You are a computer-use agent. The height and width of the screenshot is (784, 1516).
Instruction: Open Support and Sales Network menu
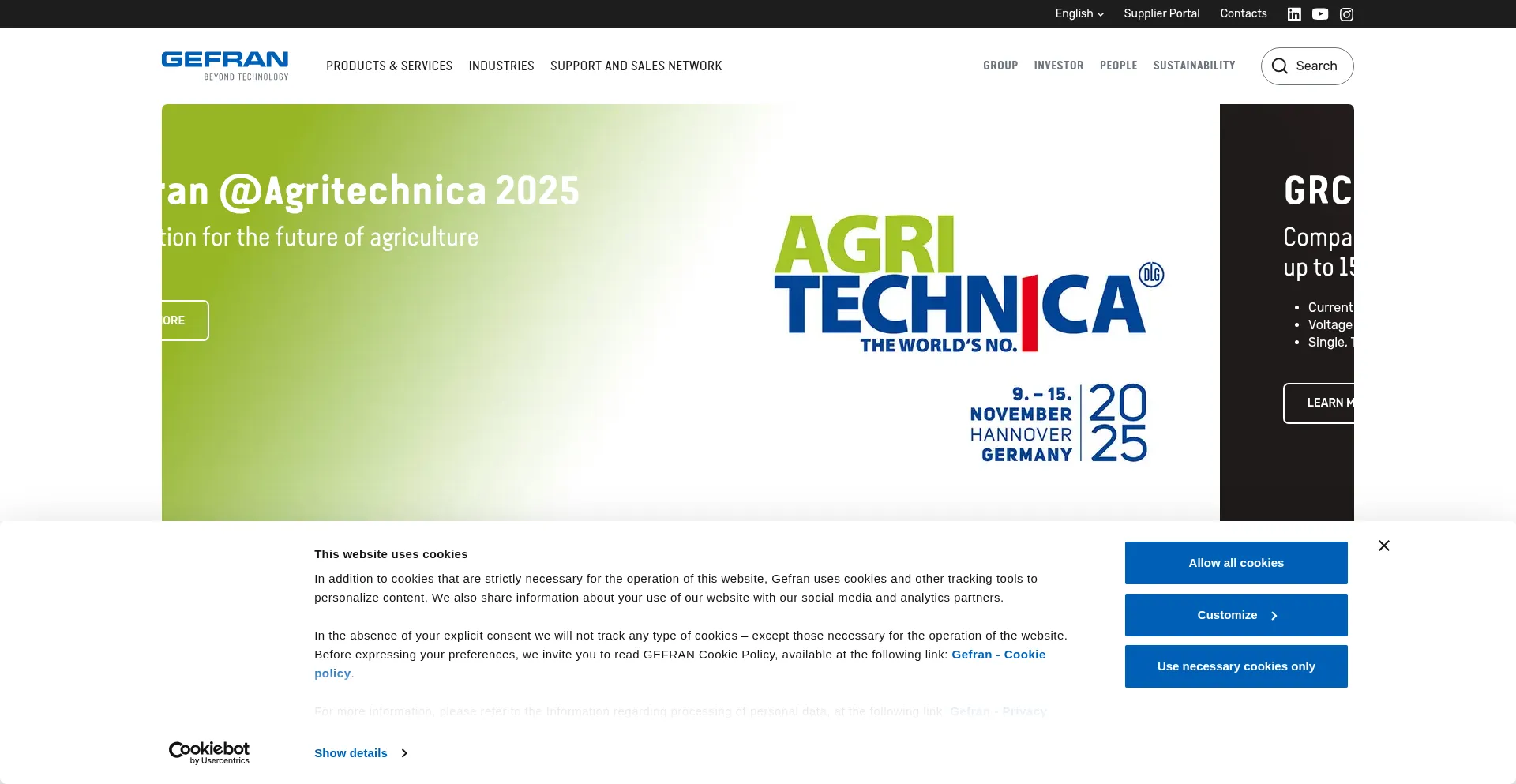(x=636, y=66)
